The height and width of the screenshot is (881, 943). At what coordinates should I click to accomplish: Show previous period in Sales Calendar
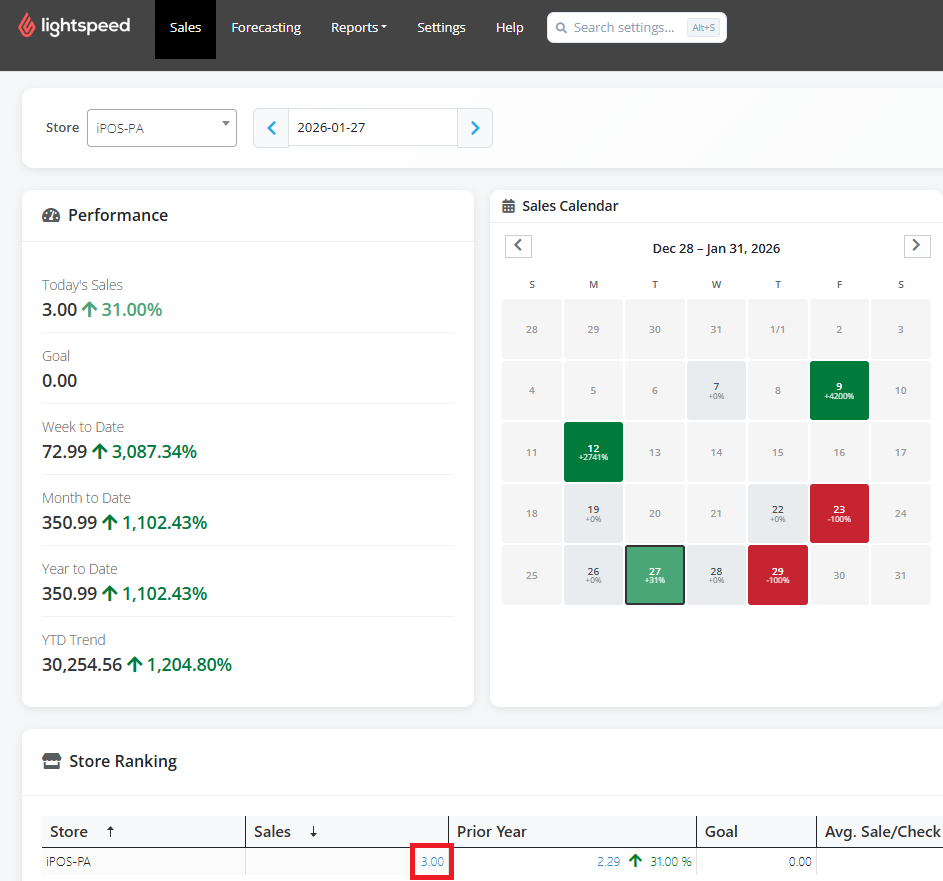click(x=518, y=246)
